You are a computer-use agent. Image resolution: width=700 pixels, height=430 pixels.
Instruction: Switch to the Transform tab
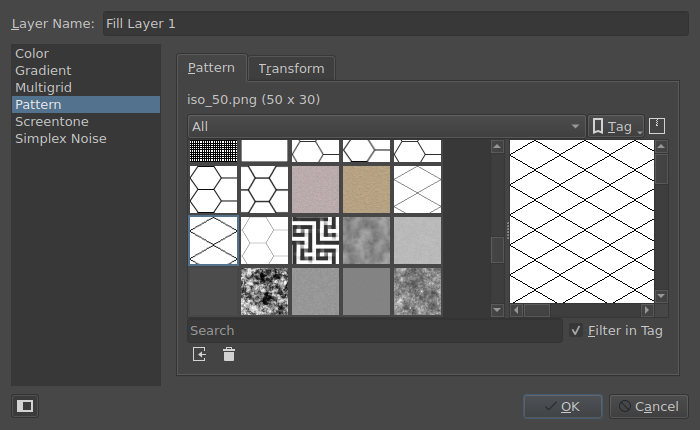pyautogui.click(x=291, y=69)
